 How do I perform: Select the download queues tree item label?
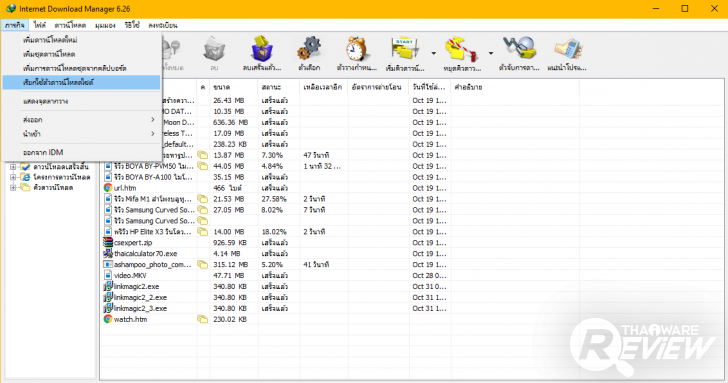pyautogui.click(x=53, y=188)
